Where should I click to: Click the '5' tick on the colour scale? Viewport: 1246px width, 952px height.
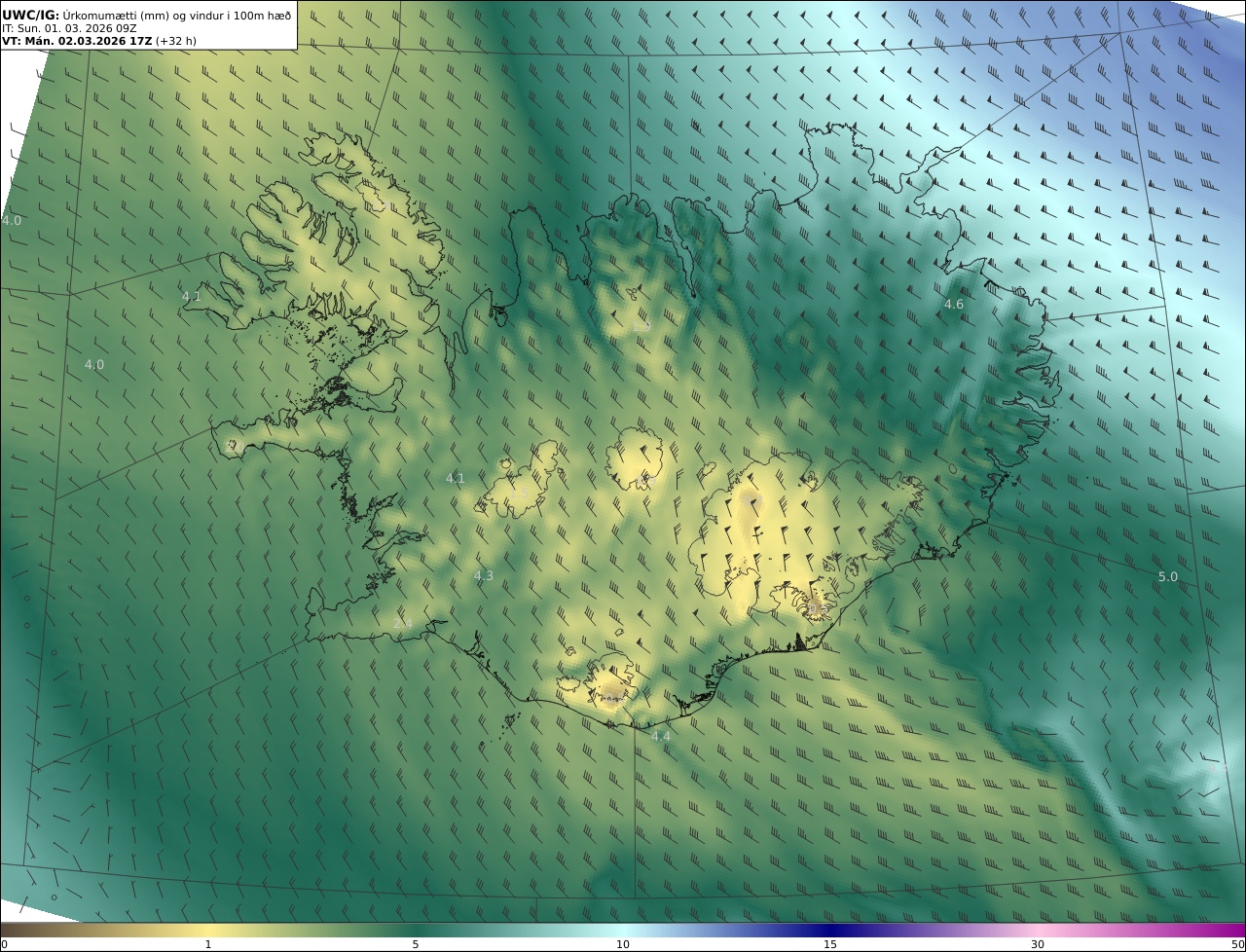[416, 945]
